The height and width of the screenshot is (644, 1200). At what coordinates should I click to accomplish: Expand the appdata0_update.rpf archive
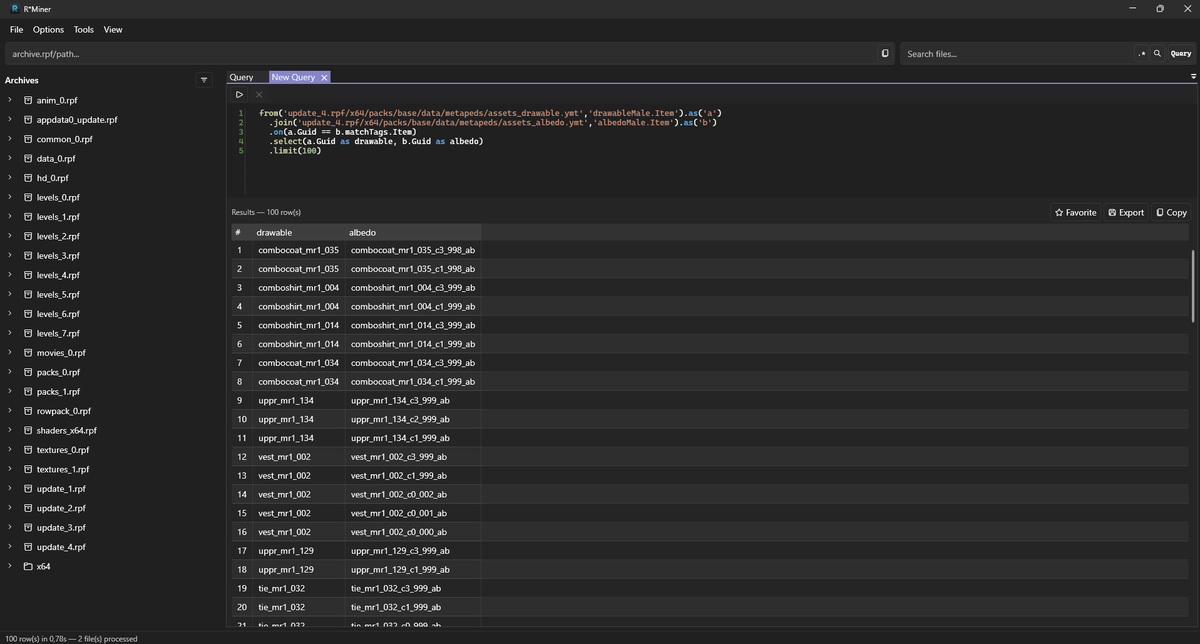click(9, 119)
